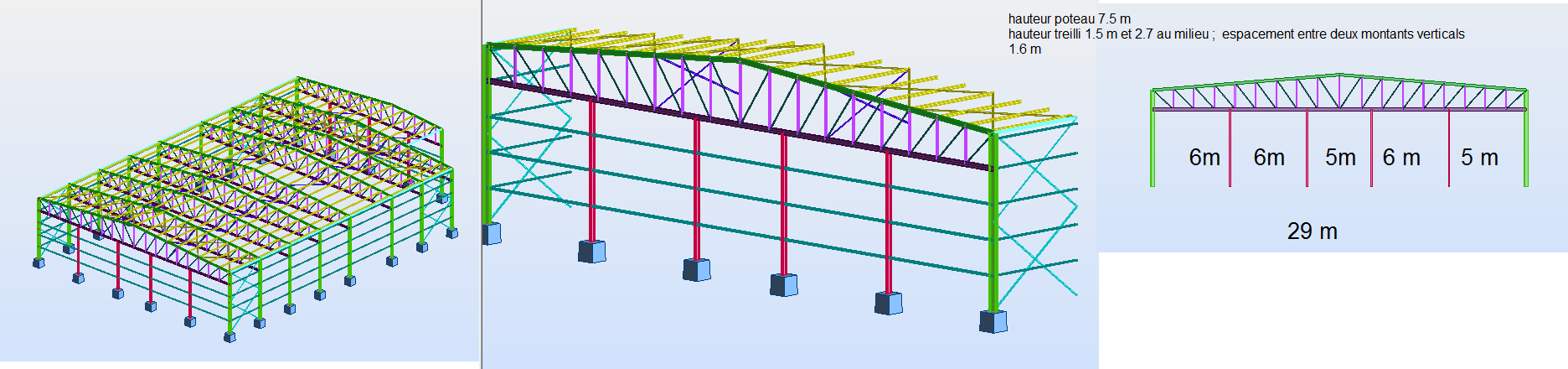Viewport: 1568px width, 369px height.
Task: Click the '29 m' total span label
Action: coord(1312,231)
